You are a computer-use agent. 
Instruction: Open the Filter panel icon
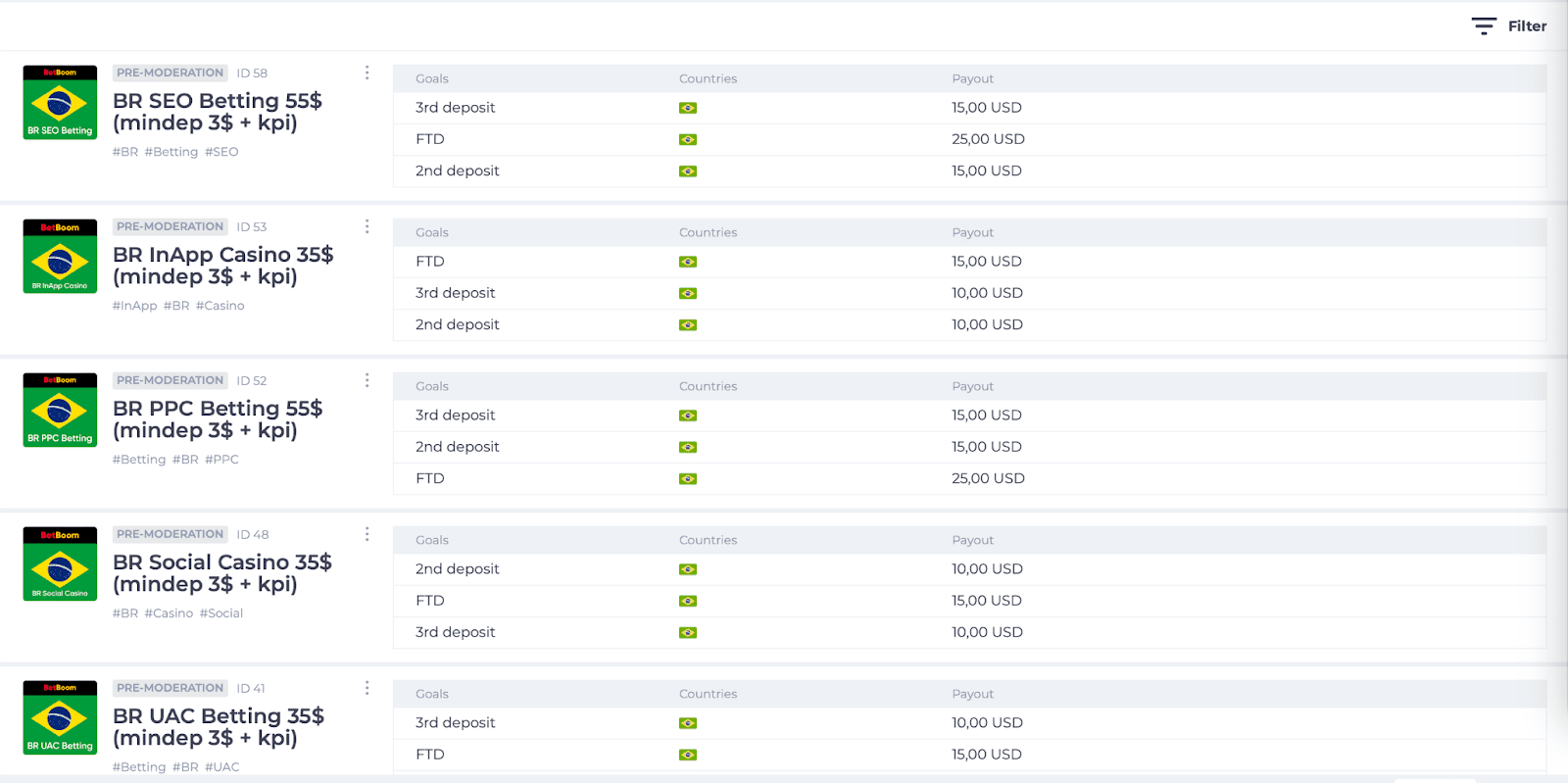pos(1484,26)
